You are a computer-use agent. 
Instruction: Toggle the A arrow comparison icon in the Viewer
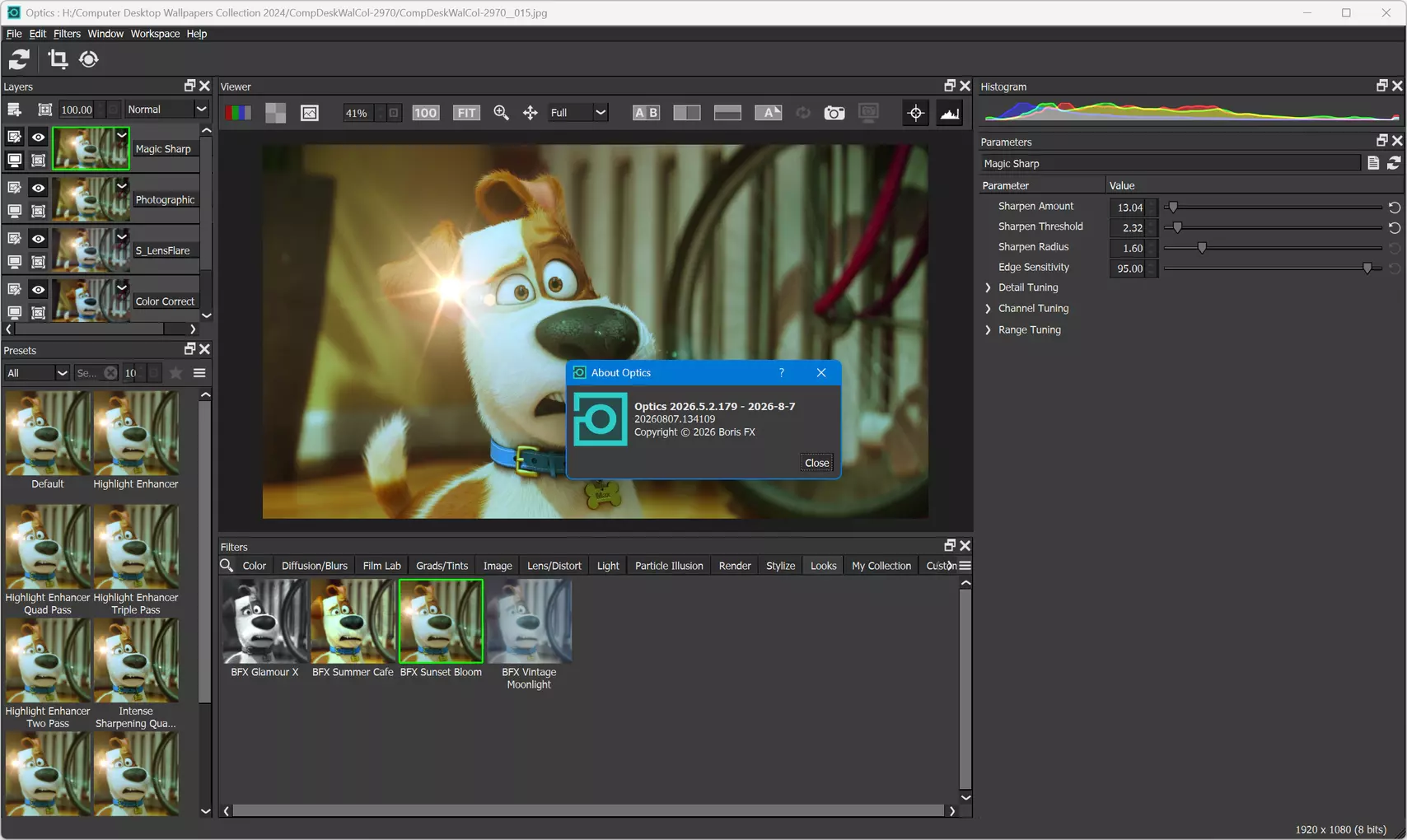point(769,113)
